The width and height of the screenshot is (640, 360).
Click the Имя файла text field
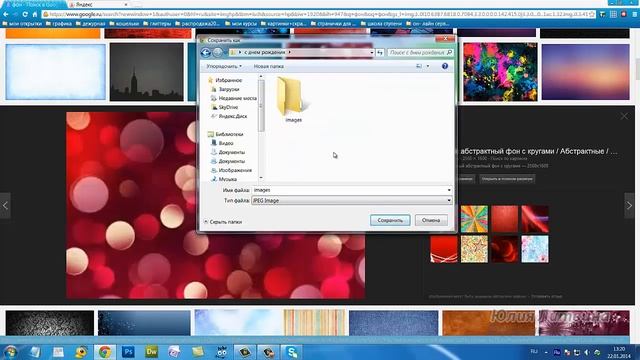click(349, 190)
